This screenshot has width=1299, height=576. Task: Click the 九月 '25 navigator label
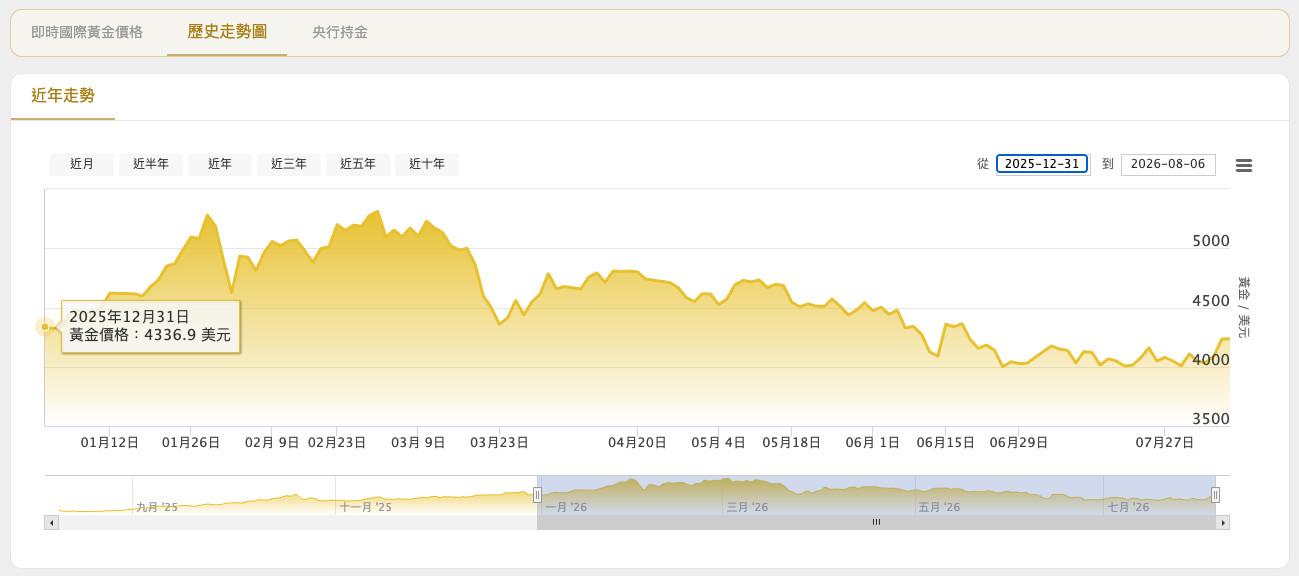tap(157, 507)
